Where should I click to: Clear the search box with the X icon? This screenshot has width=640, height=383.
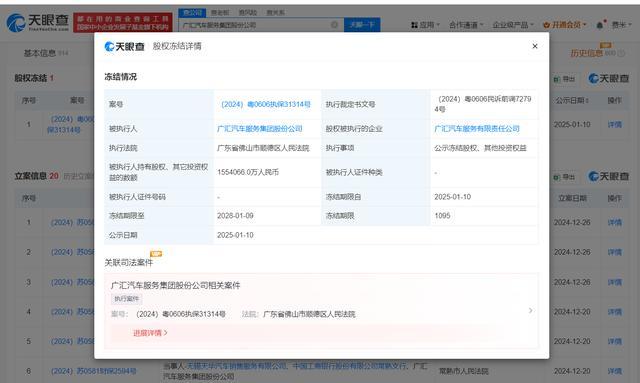tap(334, 25)
